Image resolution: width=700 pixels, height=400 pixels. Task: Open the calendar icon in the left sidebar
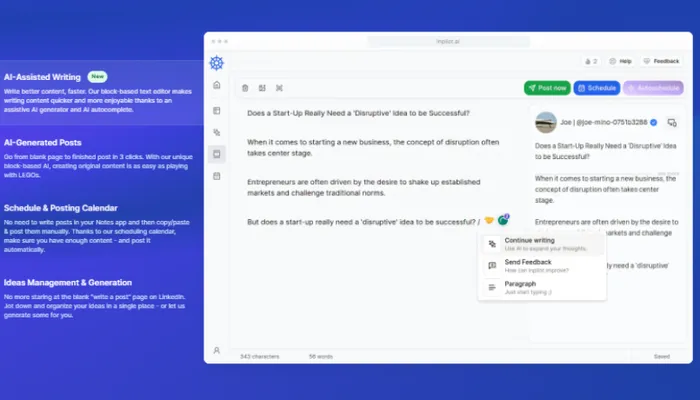click(217, 175)
